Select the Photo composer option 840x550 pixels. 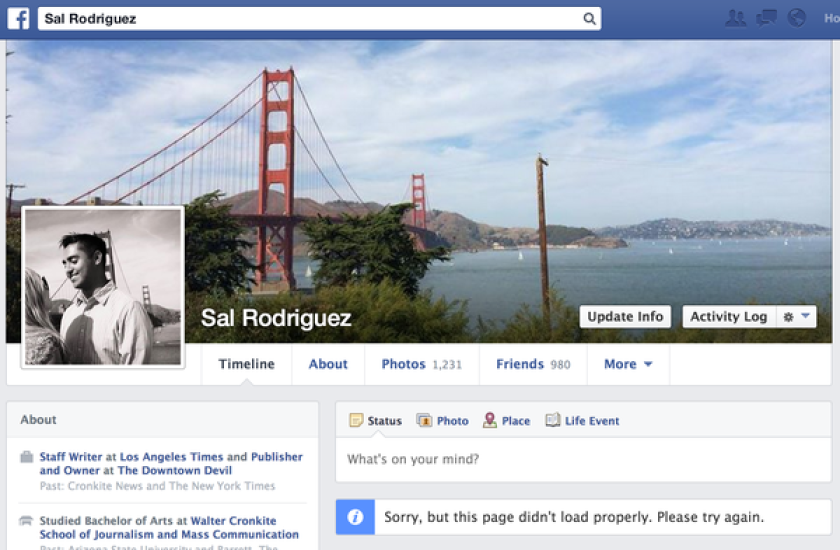pyautogui.click(x=442, y=420)
